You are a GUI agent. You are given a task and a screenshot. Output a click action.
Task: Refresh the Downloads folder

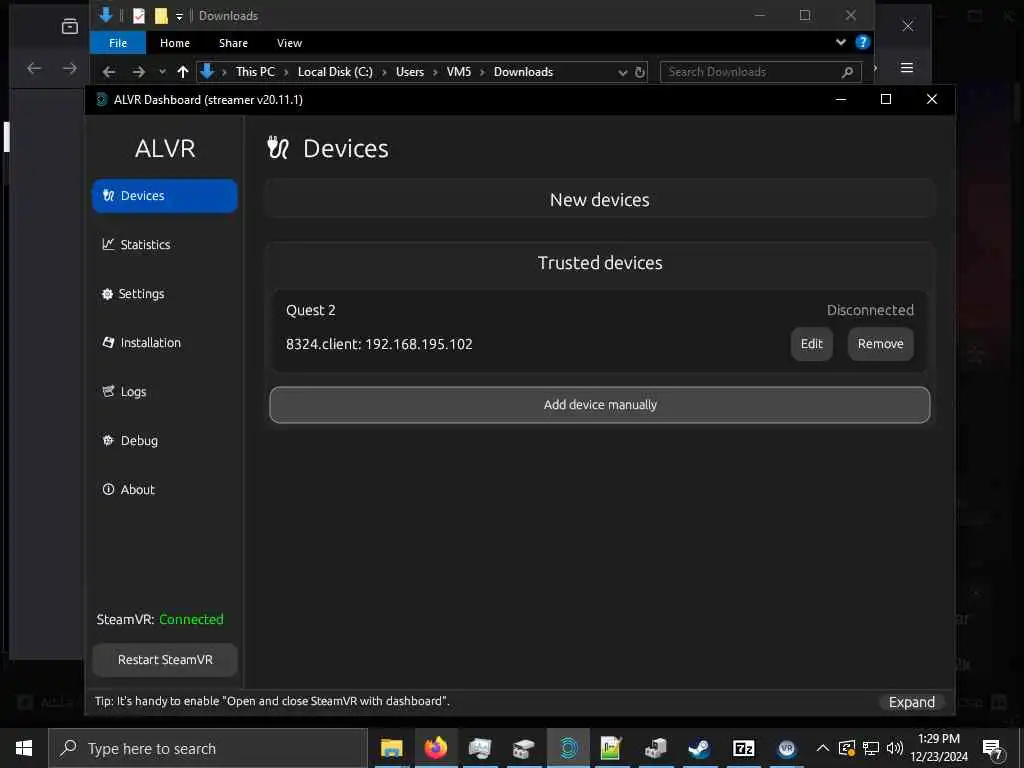[x=640, y=72]
